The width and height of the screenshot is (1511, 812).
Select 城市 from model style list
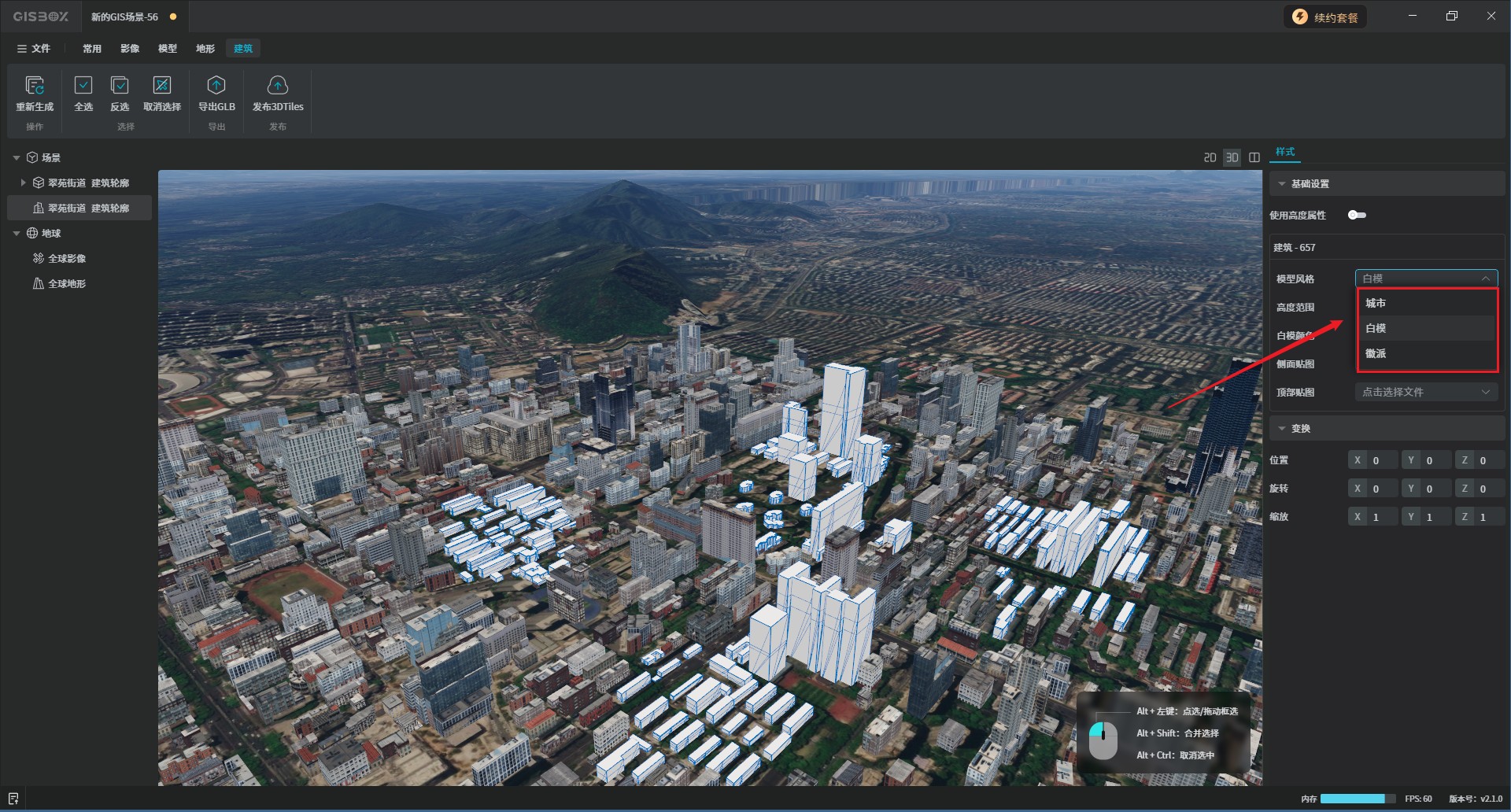1376,303
